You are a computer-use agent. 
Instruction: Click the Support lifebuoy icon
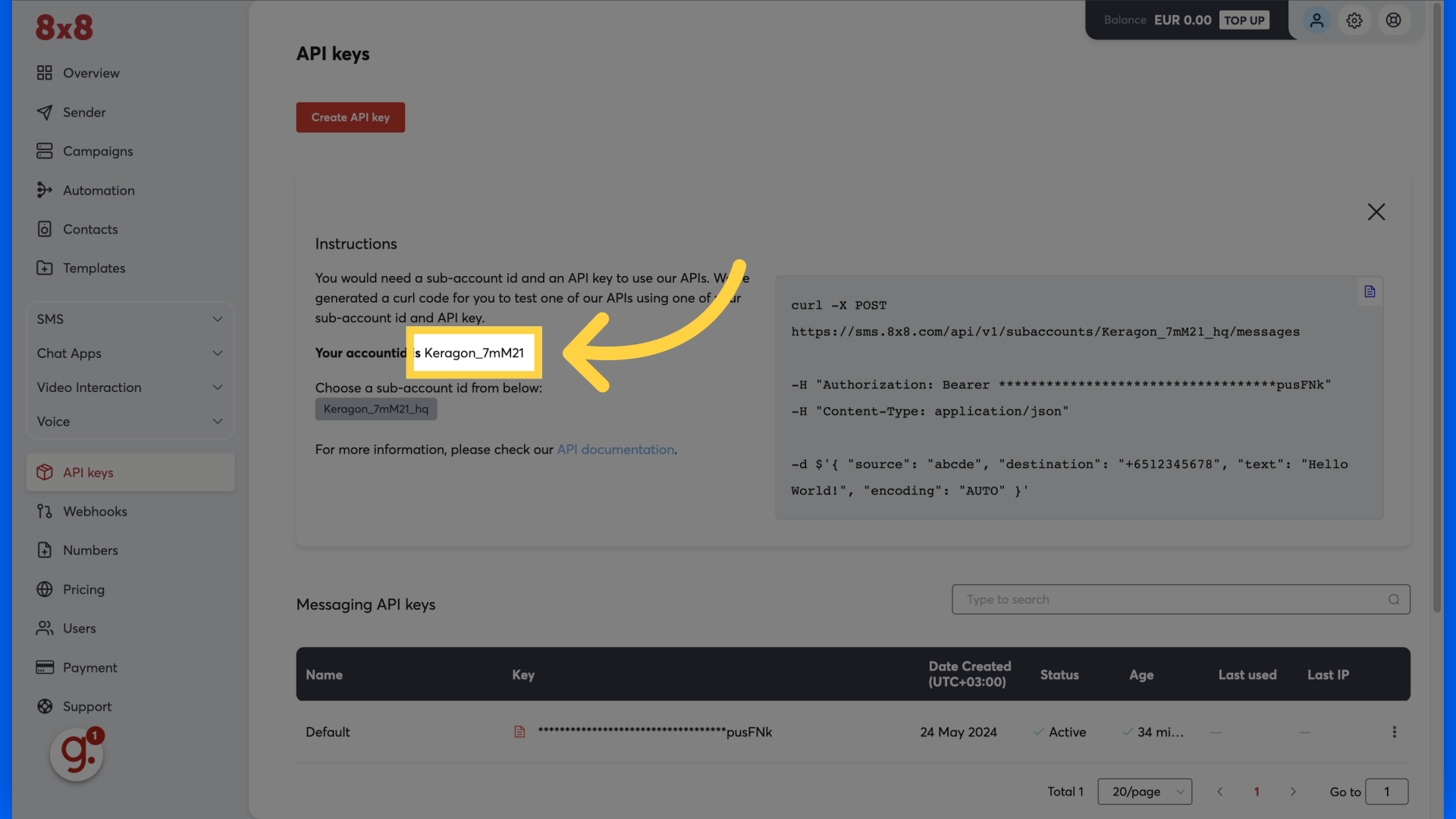click(x=45, y=706)
